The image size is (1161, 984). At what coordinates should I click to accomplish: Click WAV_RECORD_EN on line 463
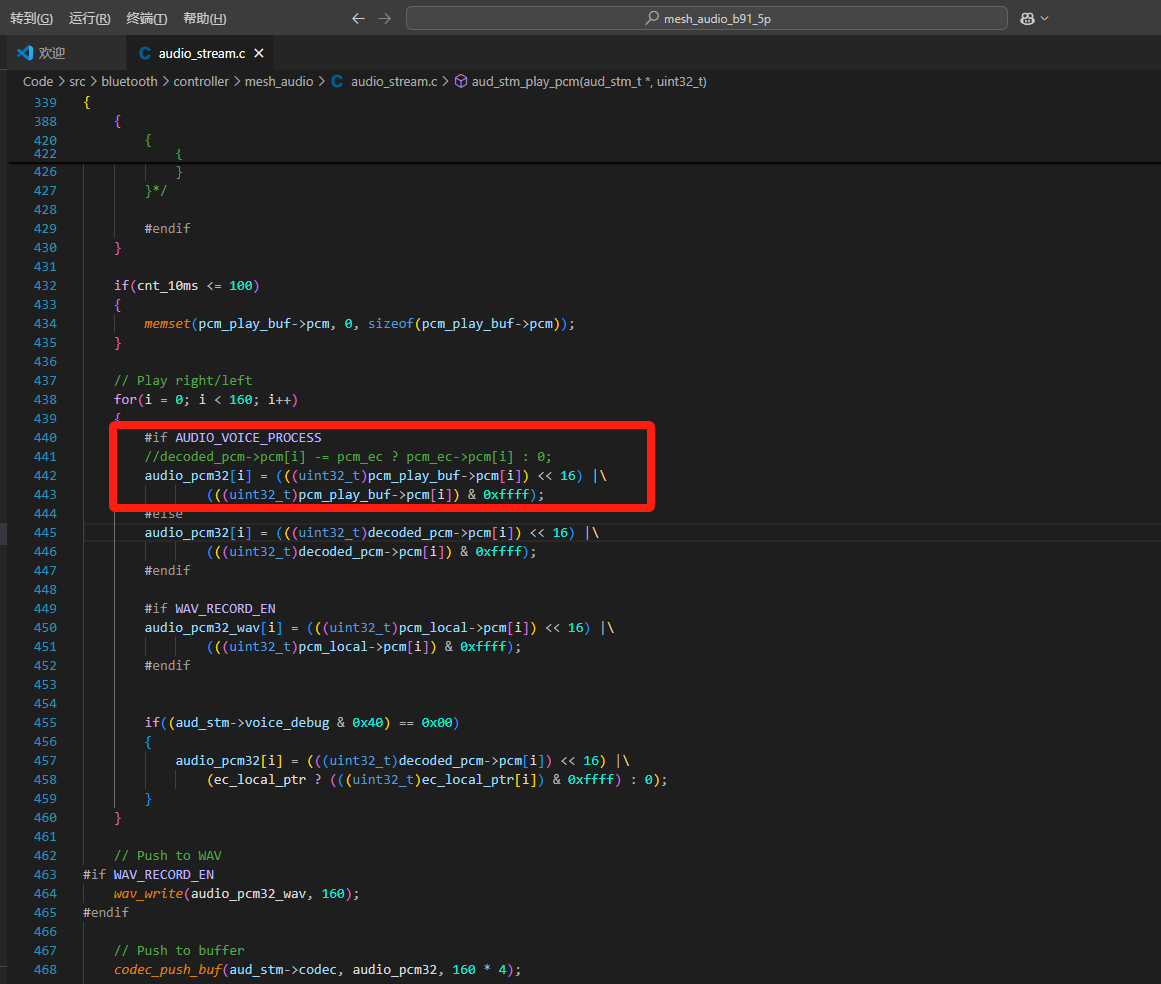click(x=164, y=875)
